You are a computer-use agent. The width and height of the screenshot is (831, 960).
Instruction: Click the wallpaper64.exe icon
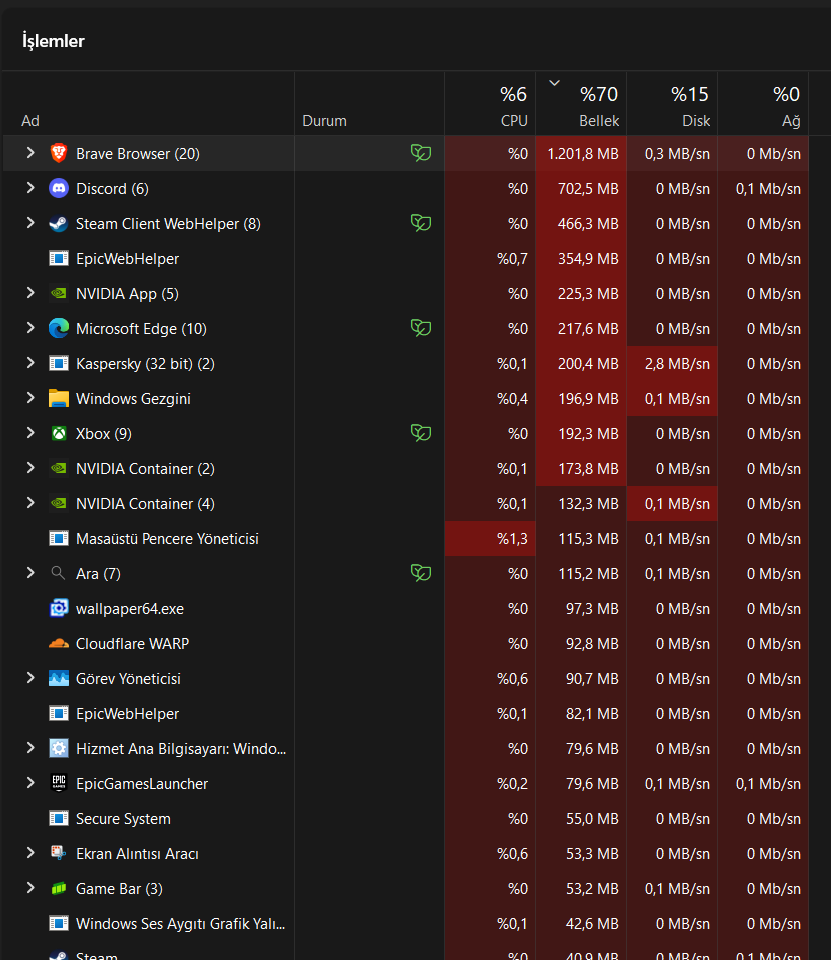click(x=59, y=608)
